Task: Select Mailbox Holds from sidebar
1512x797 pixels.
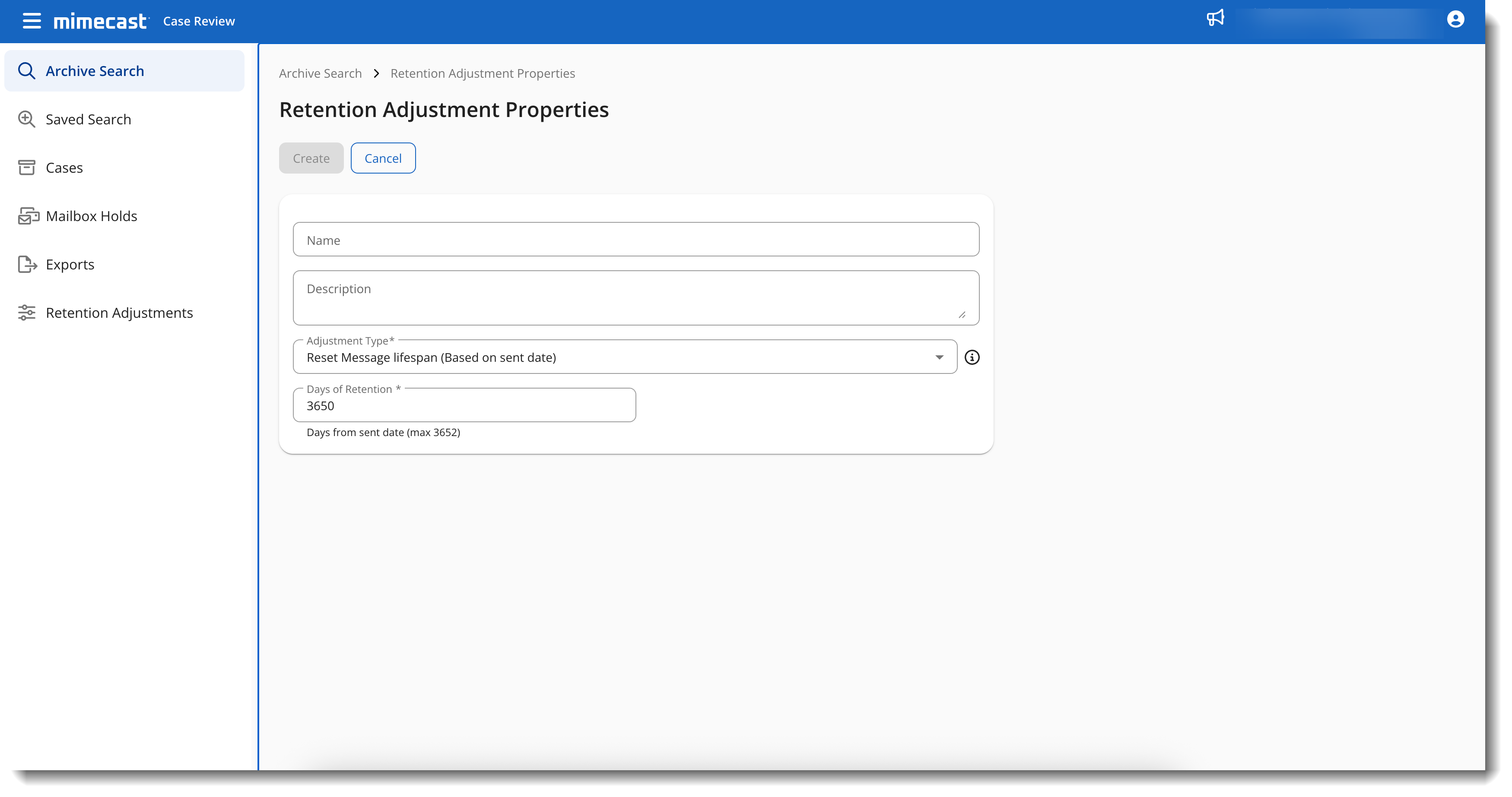Action: tap(91, 216)
